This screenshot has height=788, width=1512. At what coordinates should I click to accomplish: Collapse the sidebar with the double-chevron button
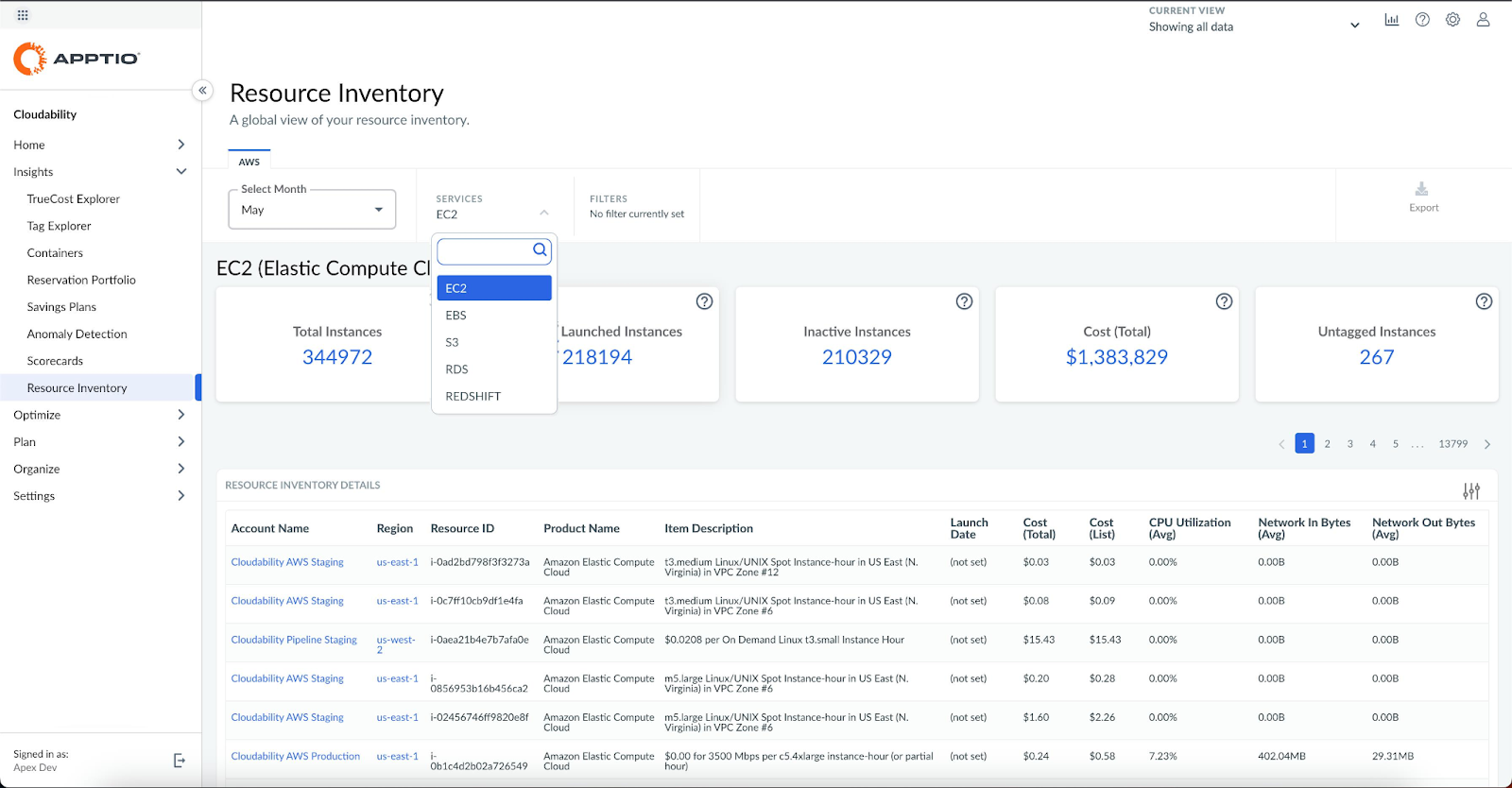[x=202, y=91]
